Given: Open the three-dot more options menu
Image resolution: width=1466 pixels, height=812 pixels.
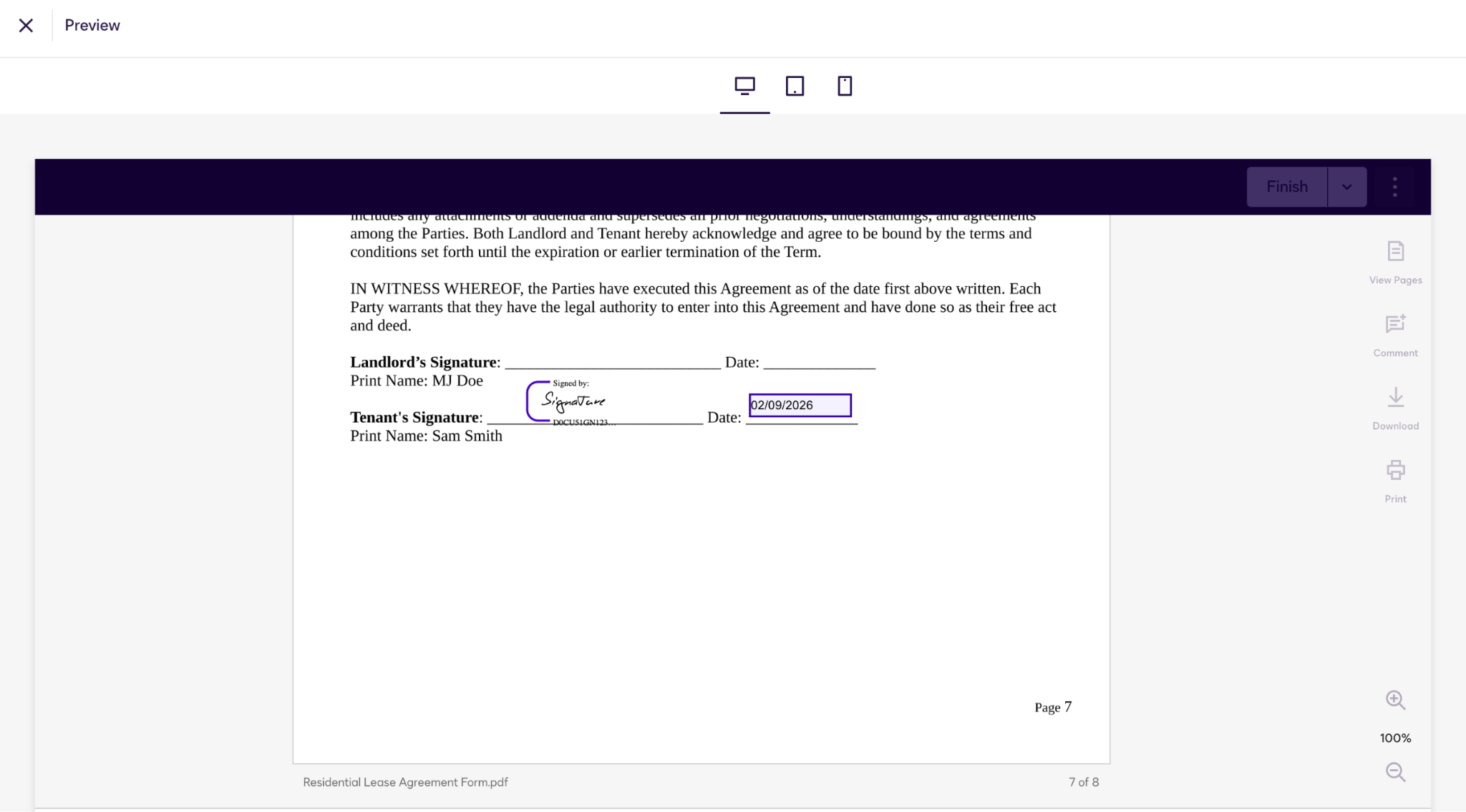Looking at the screenshot, I should (1394, 187).
